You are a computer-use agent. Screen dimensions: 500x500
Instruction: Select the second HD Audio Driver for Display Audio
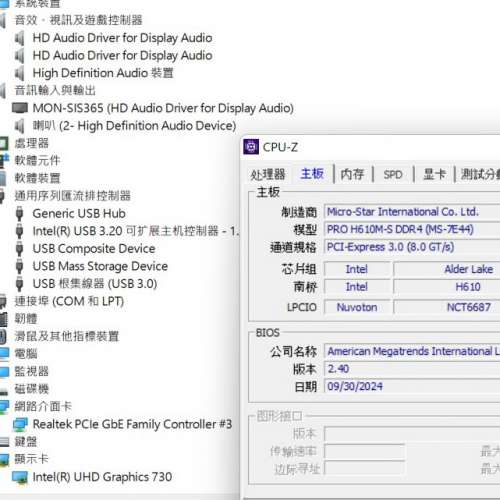coord(122,55)
